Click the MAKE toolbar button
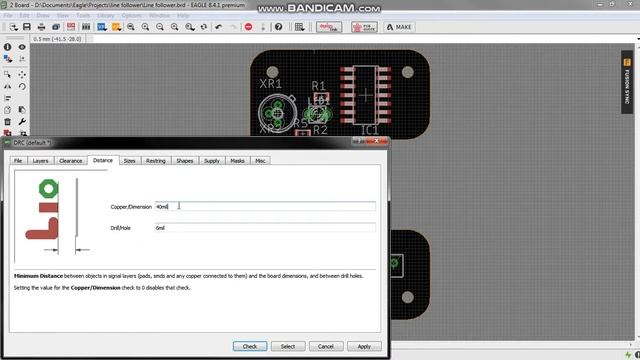 point(399,27)
